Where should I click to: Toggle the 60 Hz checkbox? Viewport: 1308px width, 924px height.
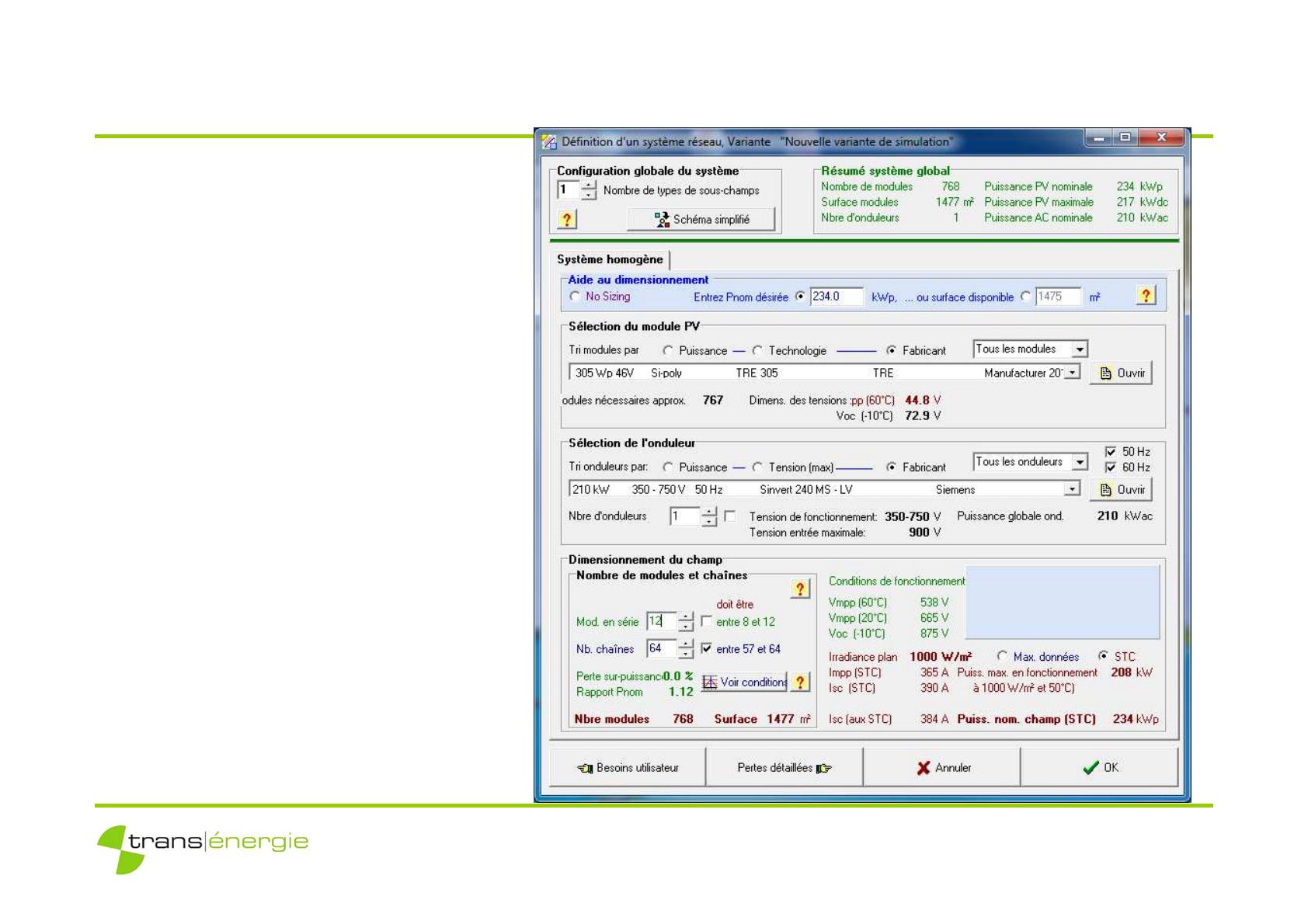click(1111, 467)
